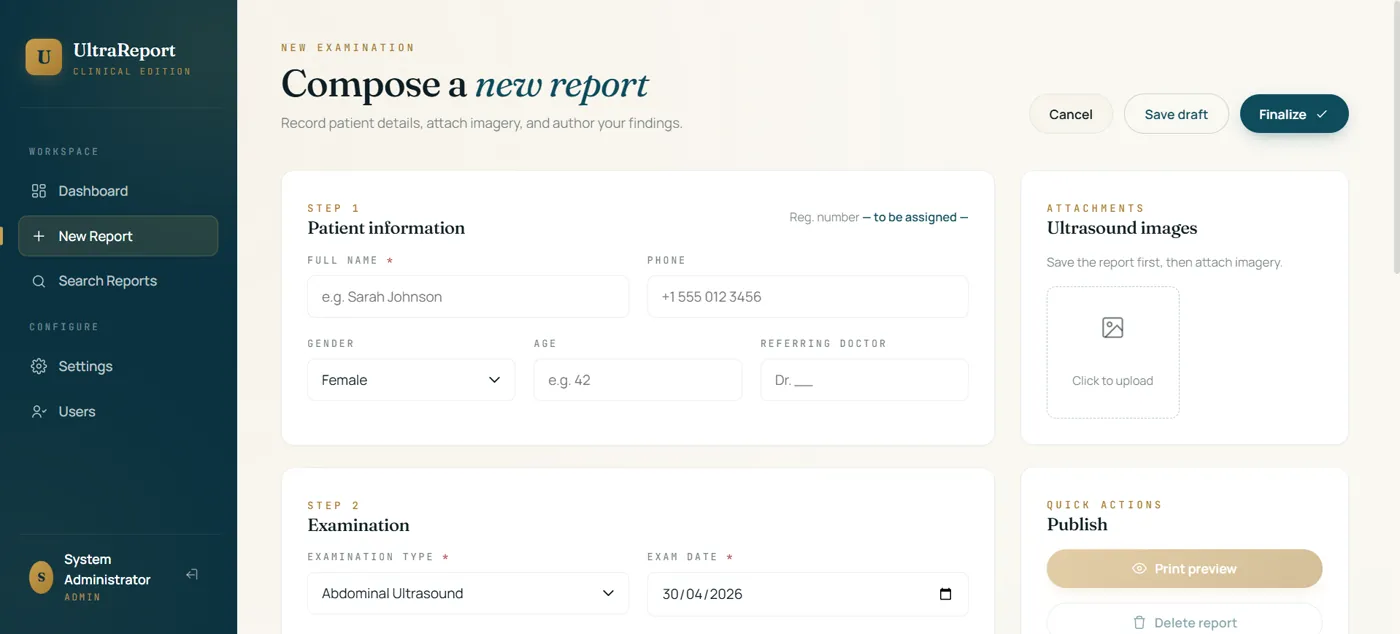Image resolution: width=1400 pixels, height=634 pixels.
Task: Go to Dashboard
Action: (x=118, y=191)
